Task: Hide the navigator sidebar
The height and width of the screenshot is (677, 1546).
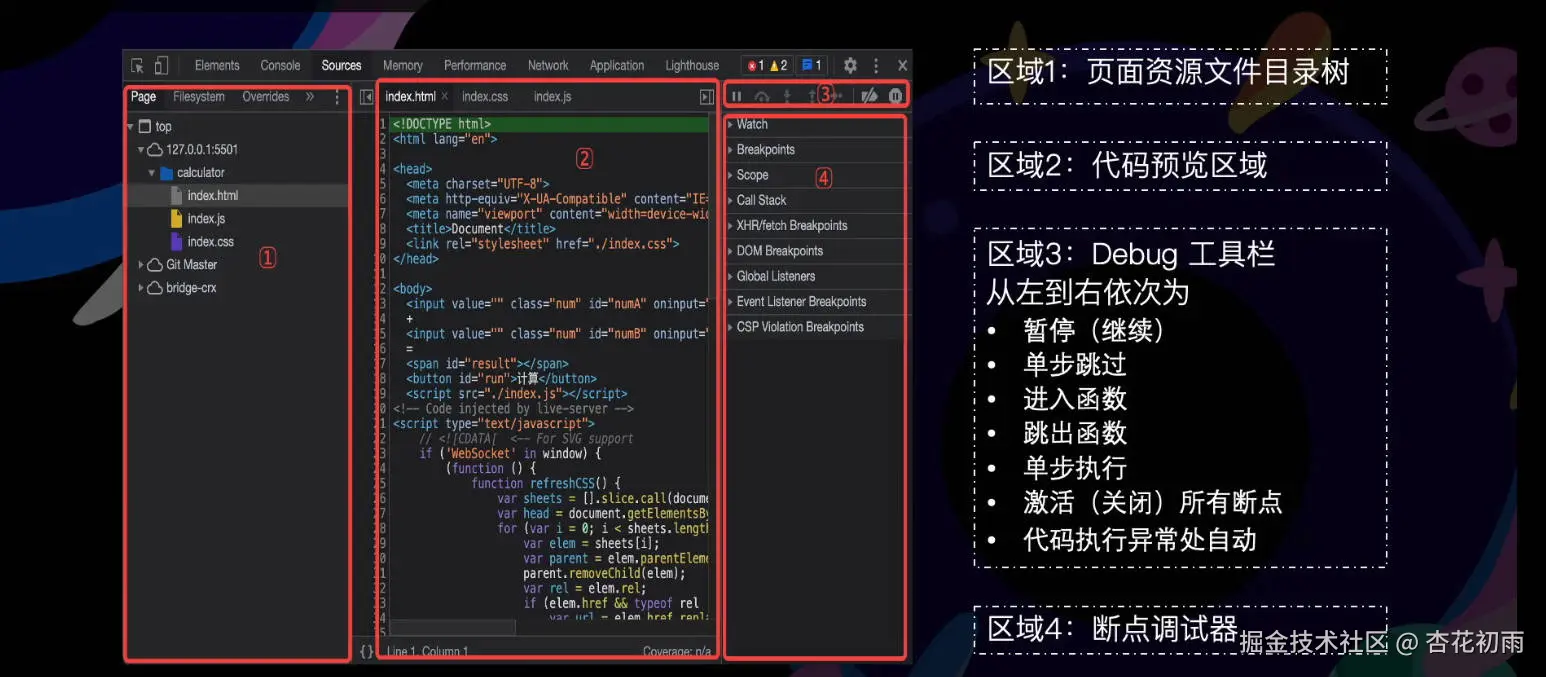Action: tap(366, 97)
